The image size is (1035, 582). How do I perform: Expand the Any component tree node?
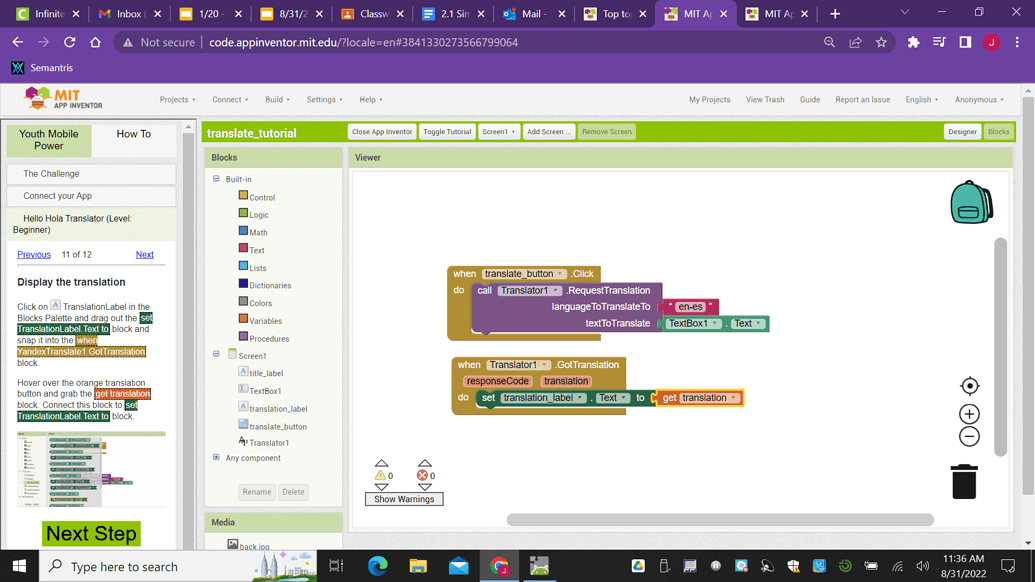(x=216, y=458)
